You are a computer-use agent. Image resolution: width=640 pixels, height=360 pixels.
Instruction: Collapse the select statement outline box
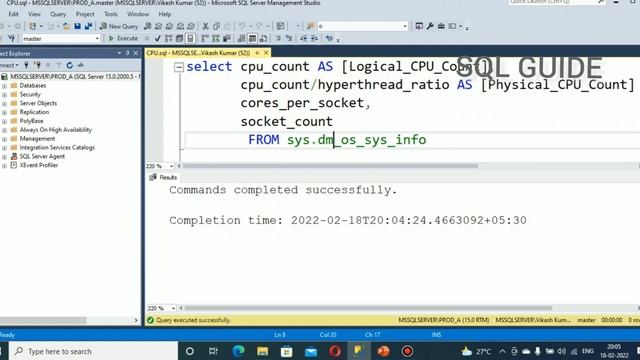(x=179, y=67)
